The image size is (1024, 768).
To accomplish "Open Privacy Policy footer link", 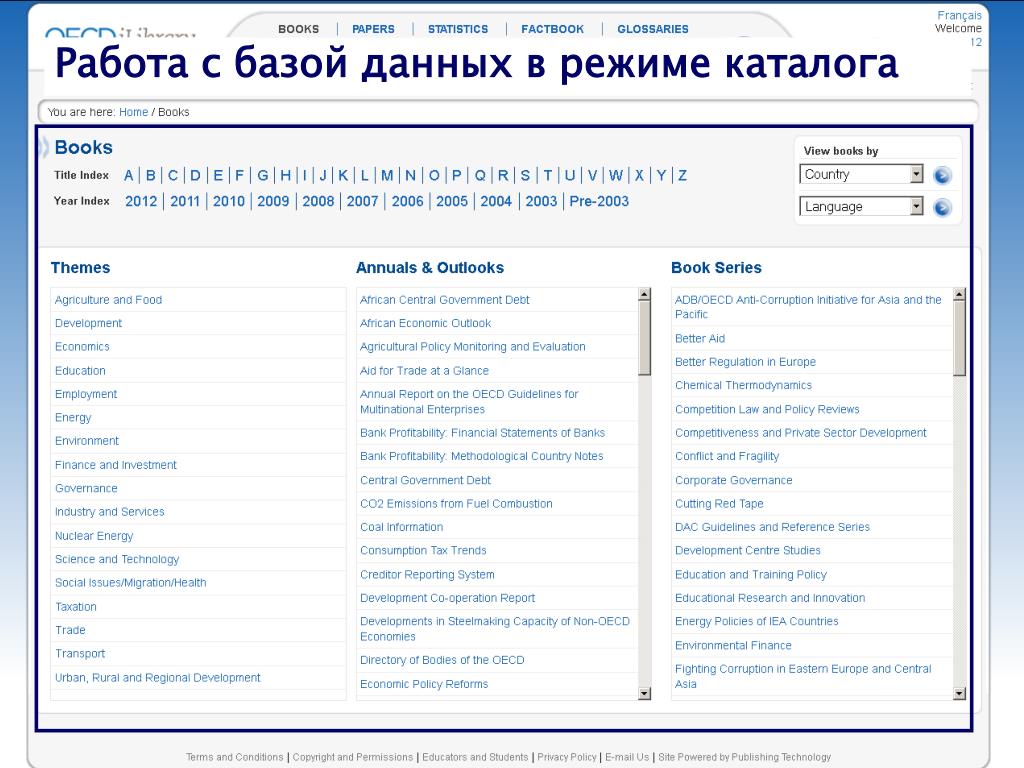I will (x=567, y=757).
